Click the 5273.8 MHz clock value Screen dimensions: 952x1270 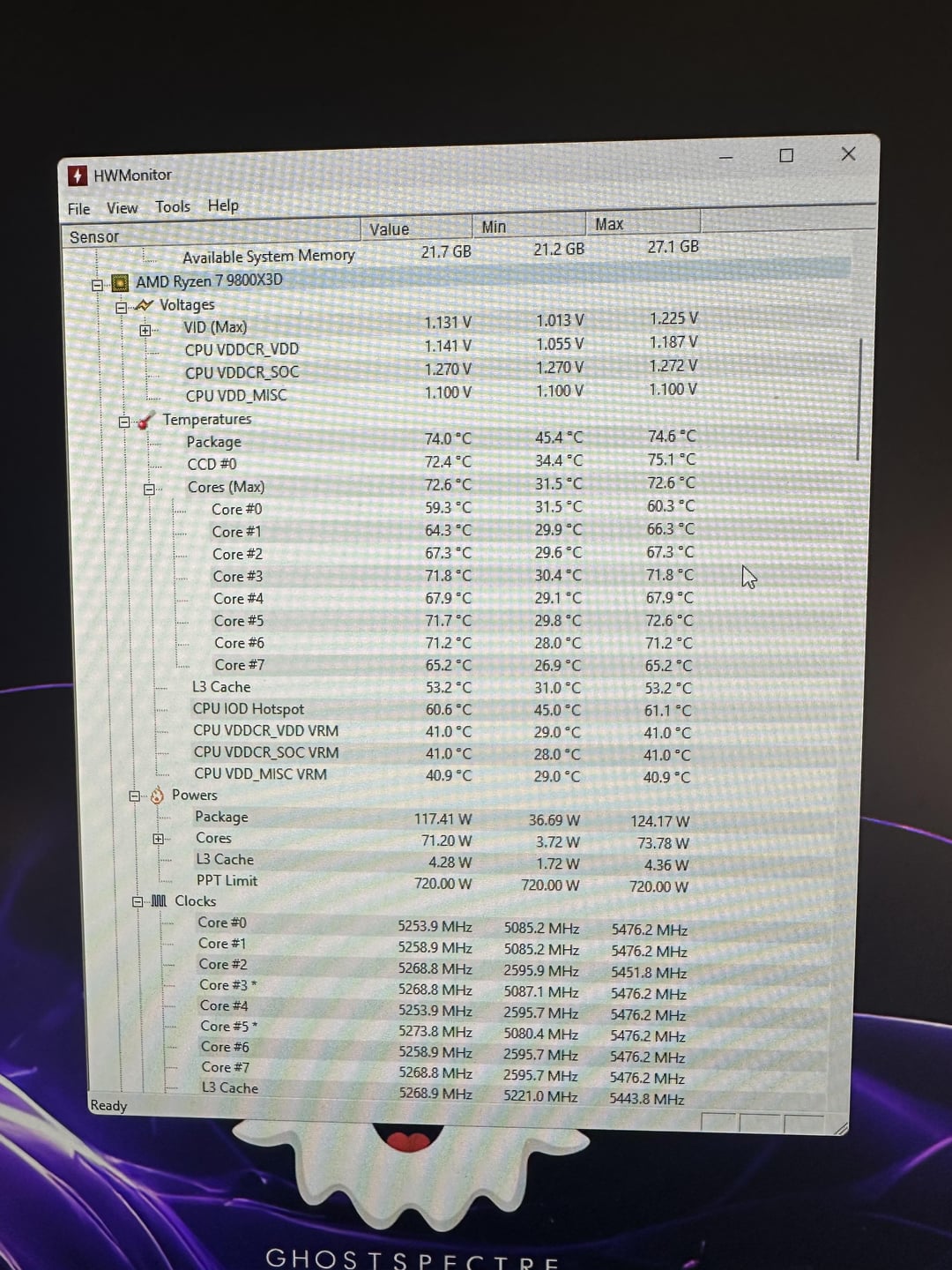(435, 1031)
